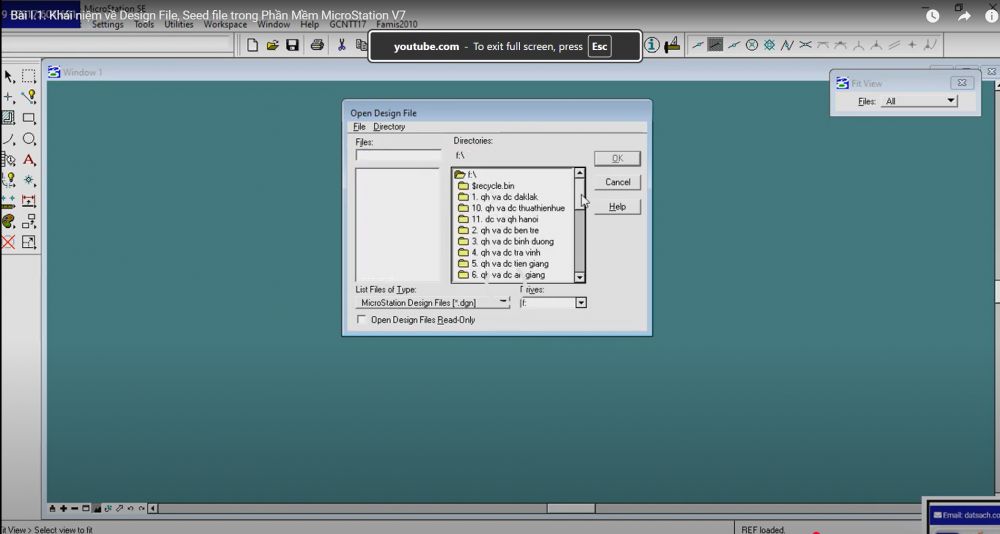Click the Analyze Element info icon
Viewport: 1000px width, 534px height.
pos(651,45)
